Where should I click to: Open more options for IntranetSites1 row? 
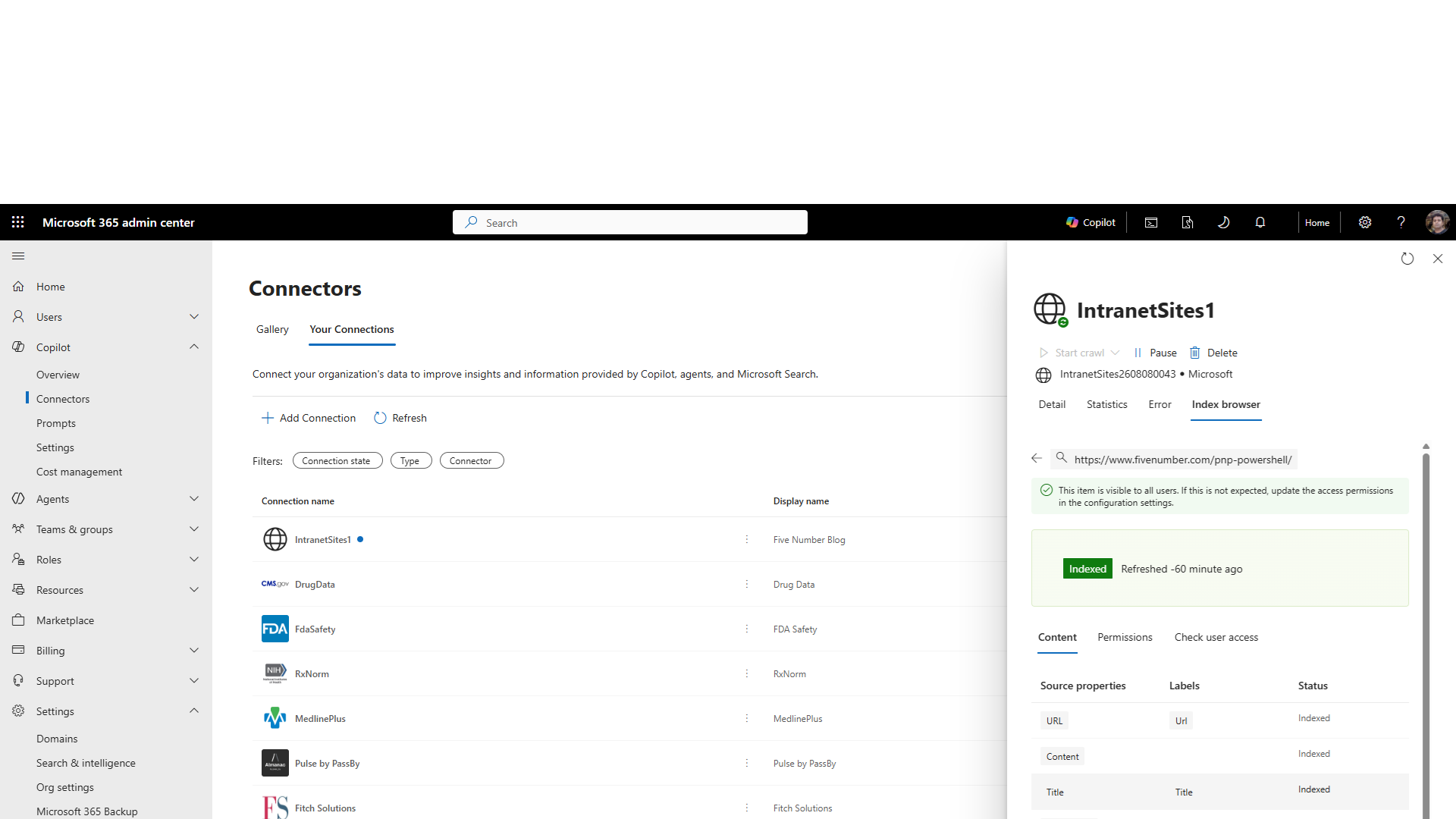click(747, 539)
